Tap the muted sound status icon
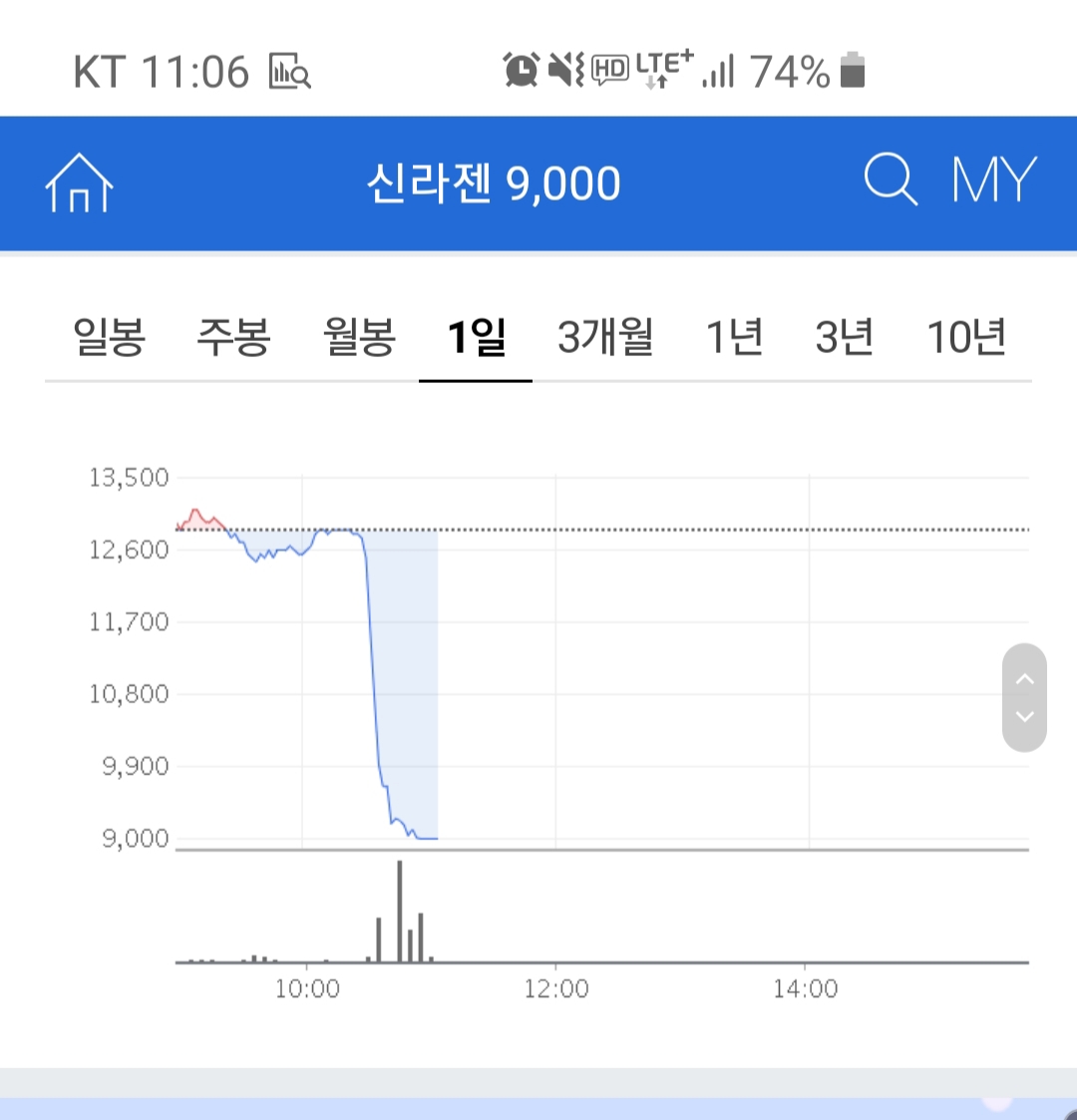This screenshot has height=1120, width=1077. point(565,70)
